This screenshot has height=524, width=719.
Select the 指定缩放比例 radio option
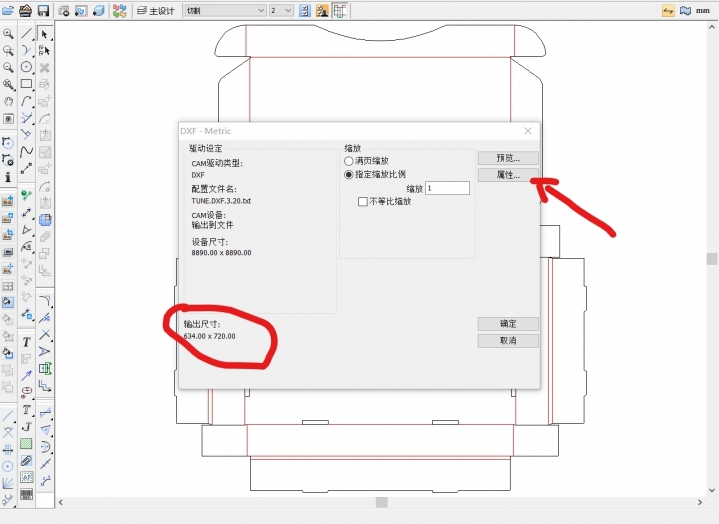[x=349, y=174]
